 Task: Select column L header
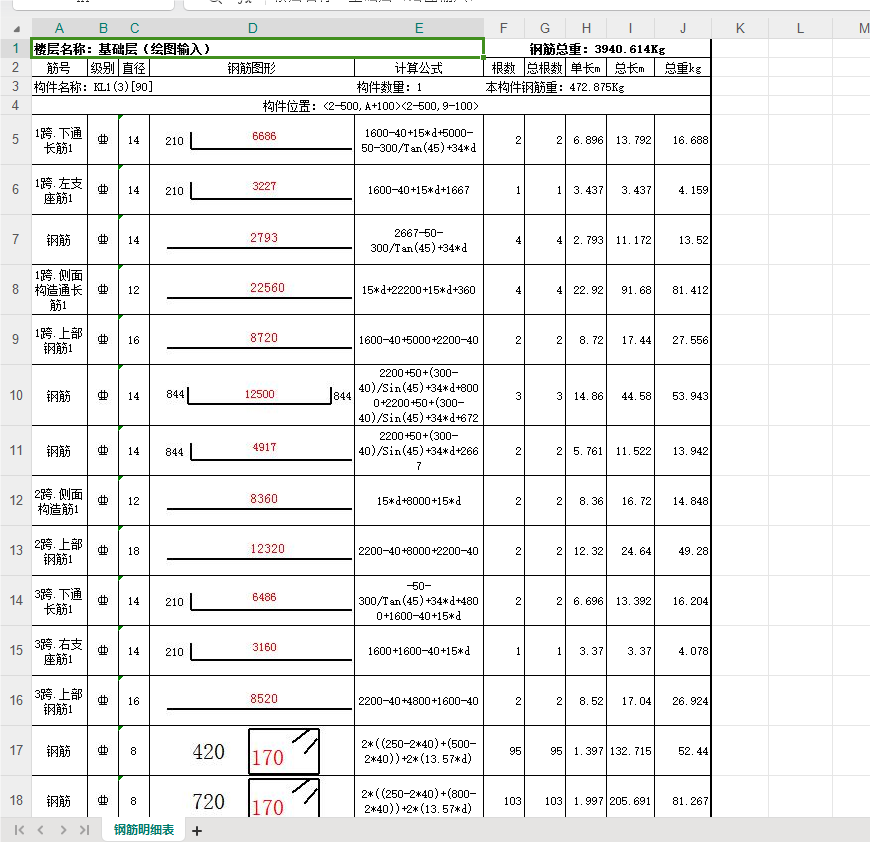[800, 28]
